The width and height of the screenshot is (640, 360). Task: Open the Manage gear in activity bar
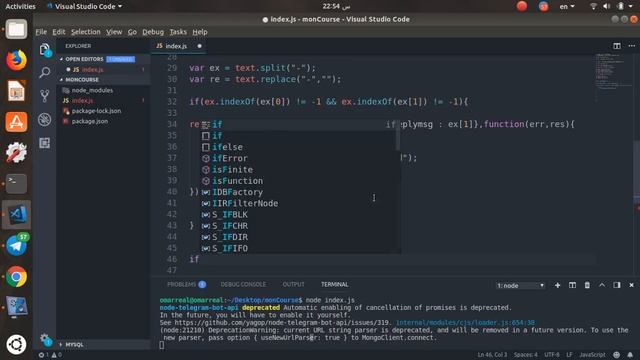click(x=45, y=339)
